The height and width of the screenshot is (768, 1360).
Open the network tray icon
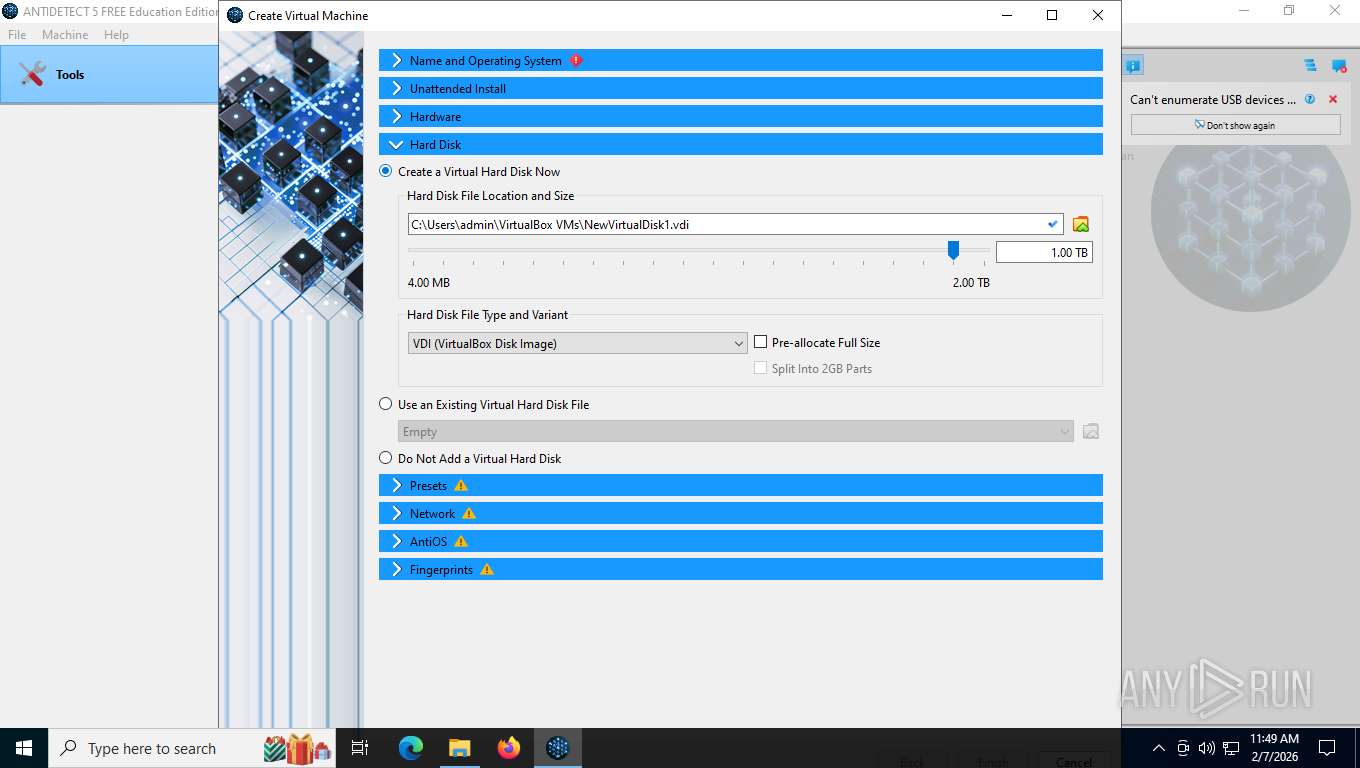click(1231, 748)
